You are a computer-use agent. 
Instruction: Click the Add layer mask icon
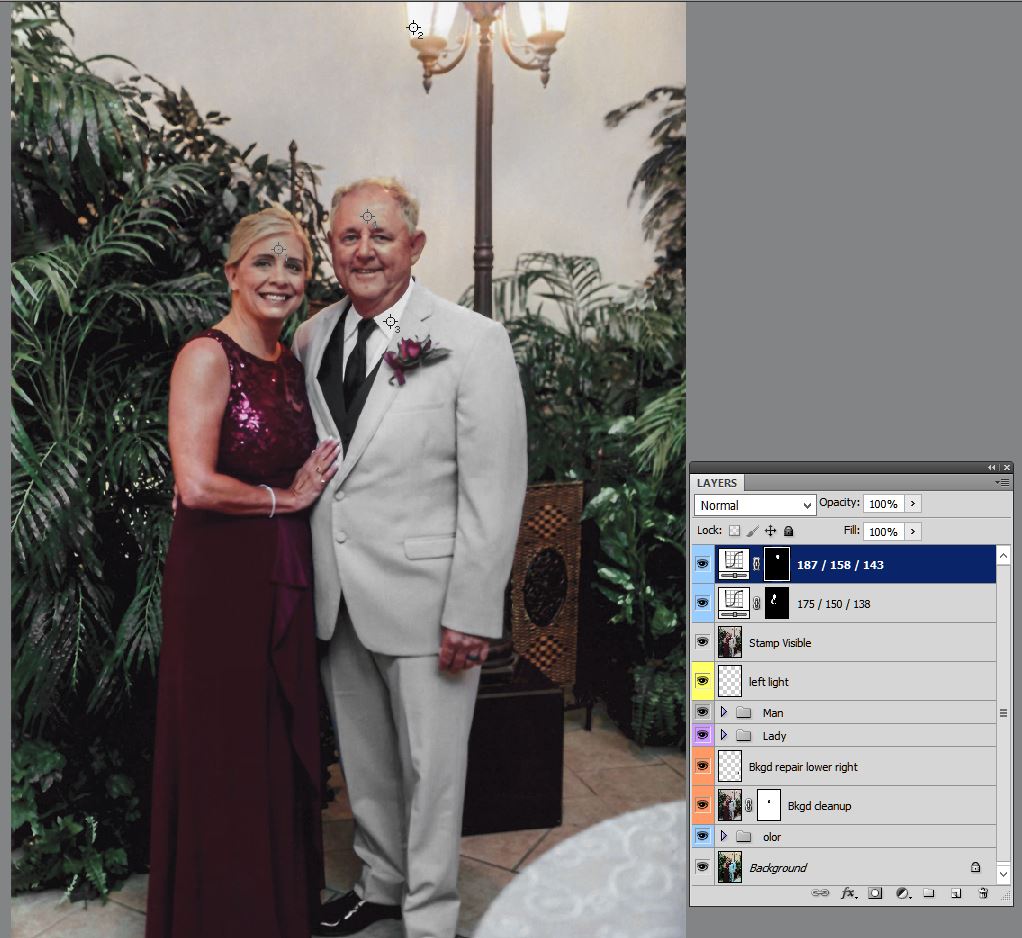[875, 893]
